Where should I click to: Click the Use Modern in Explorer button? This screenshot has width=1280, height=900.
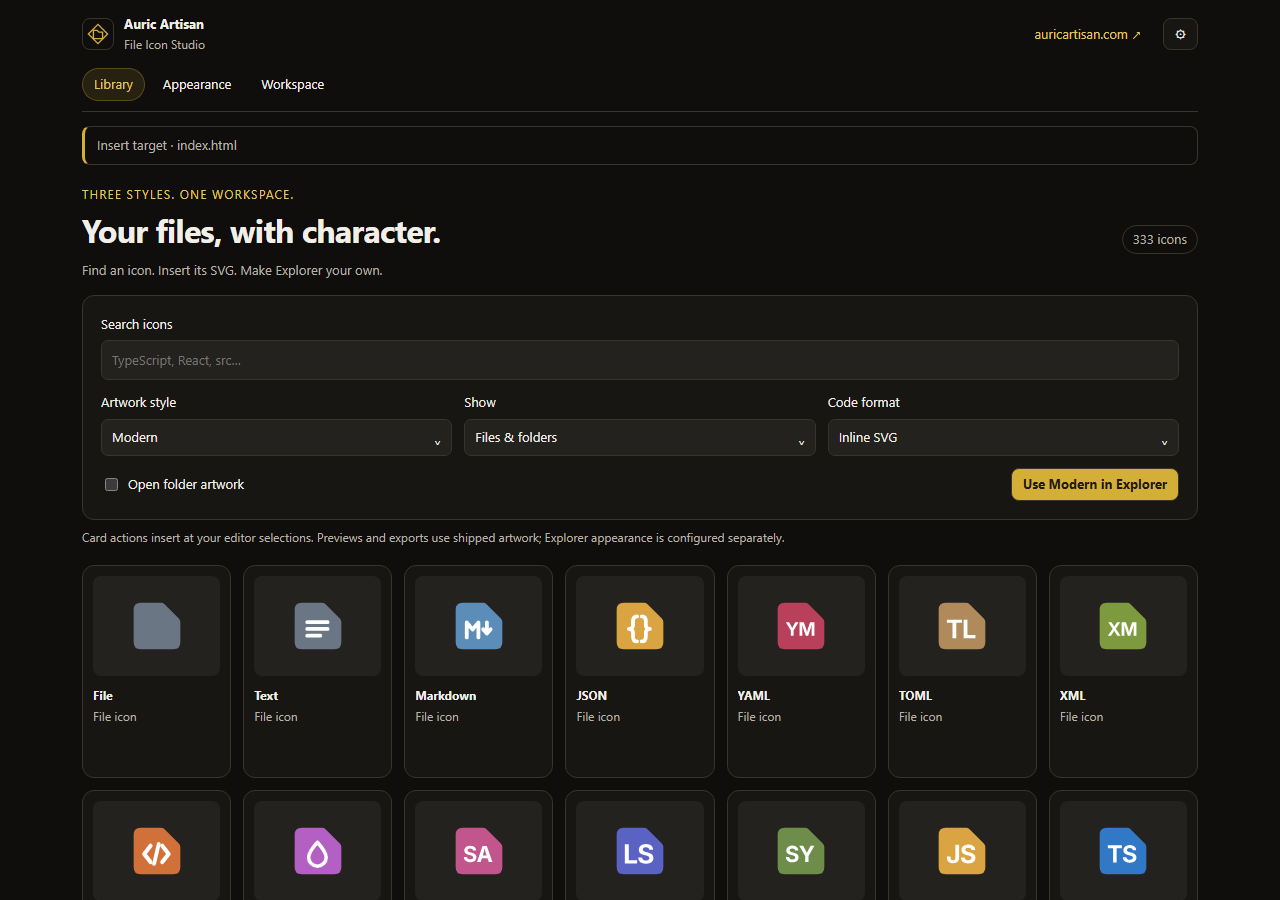pyautogui.click(x=1095, y=484)
